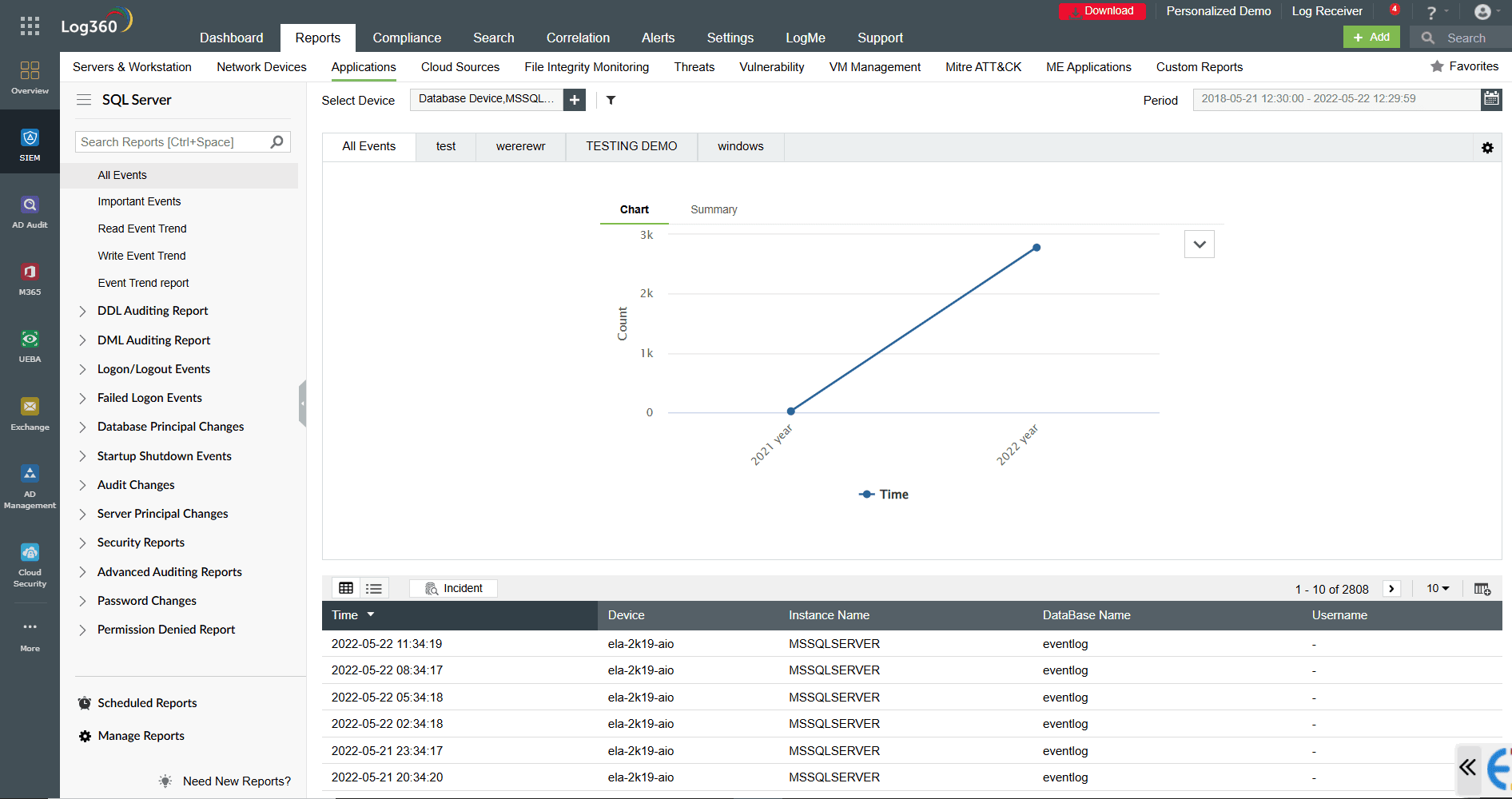Go to next page of results

(1391, 589)
